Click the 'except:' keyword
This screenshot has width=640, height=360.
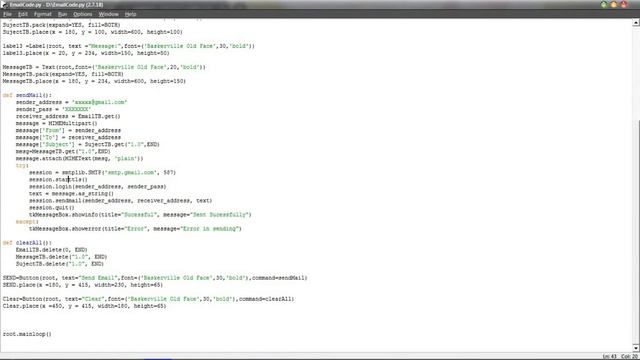(27, 222)
